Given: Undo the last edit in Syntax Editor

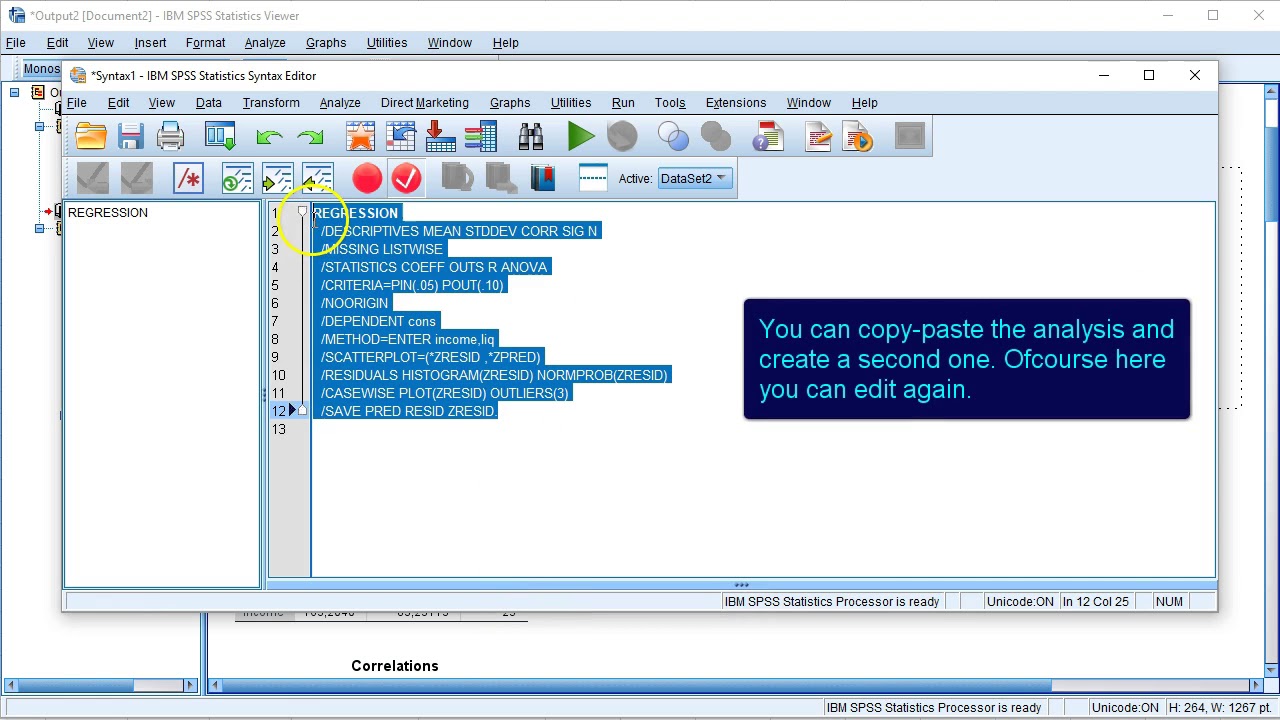Looking at the screenshot, I should [x=269, y=136].
